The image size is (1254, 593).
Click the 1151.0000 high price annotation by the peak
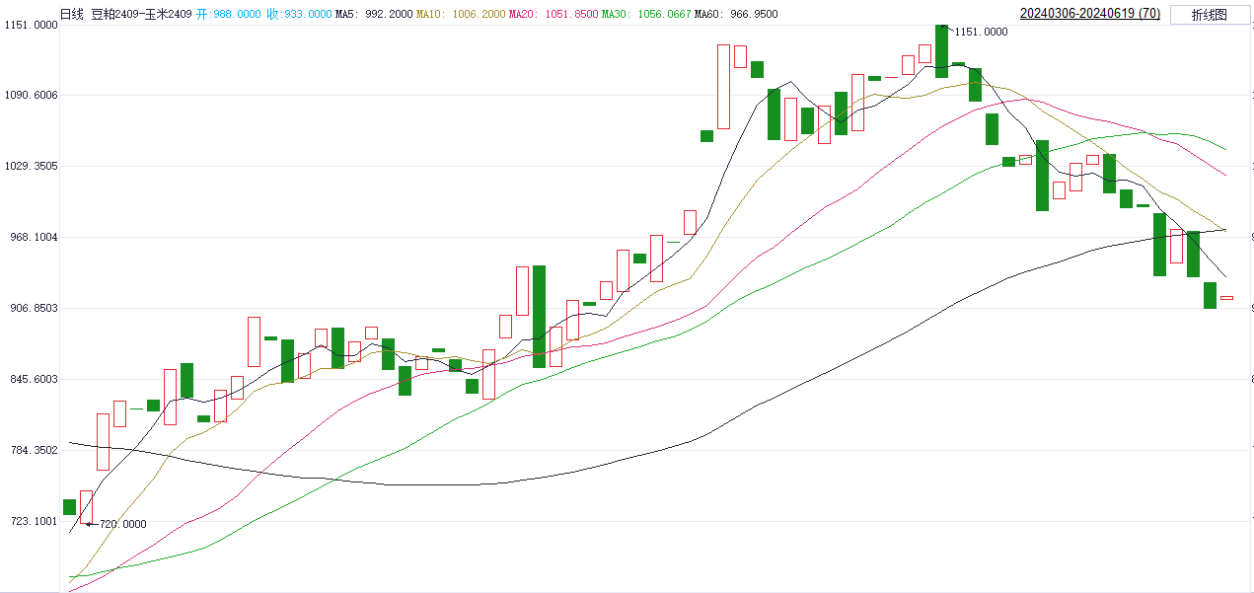coord(981,32)
